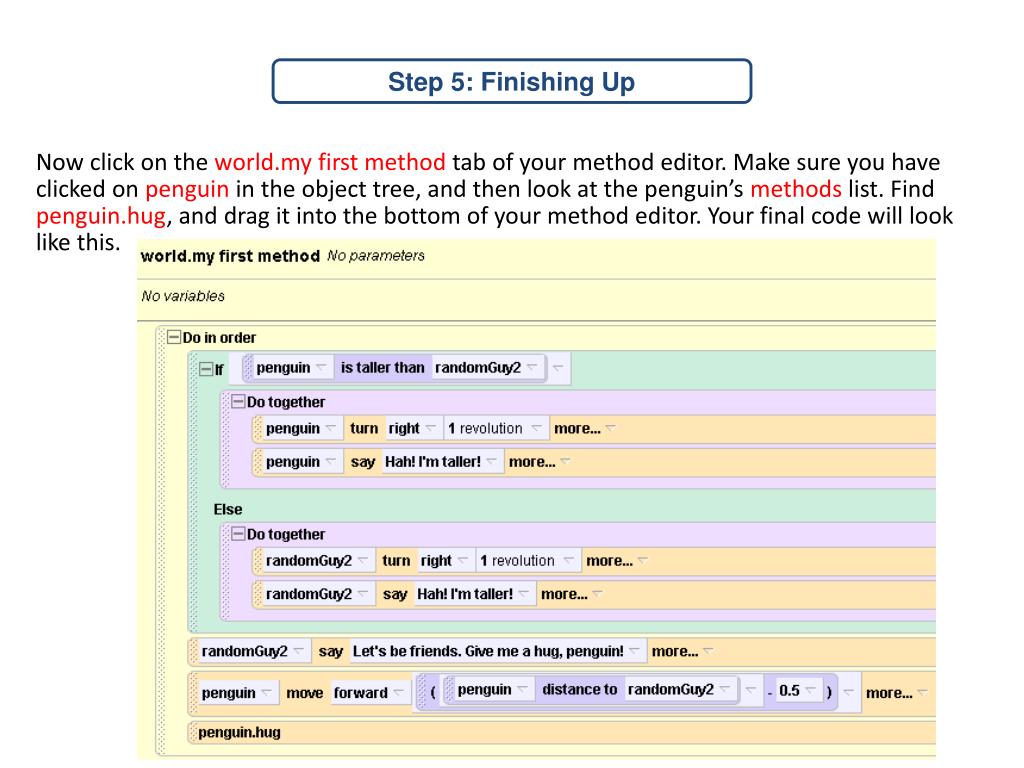The height and width of the screenshot is (768, 1024).
Task: Click the No variables label
Action: pos(183,296)
